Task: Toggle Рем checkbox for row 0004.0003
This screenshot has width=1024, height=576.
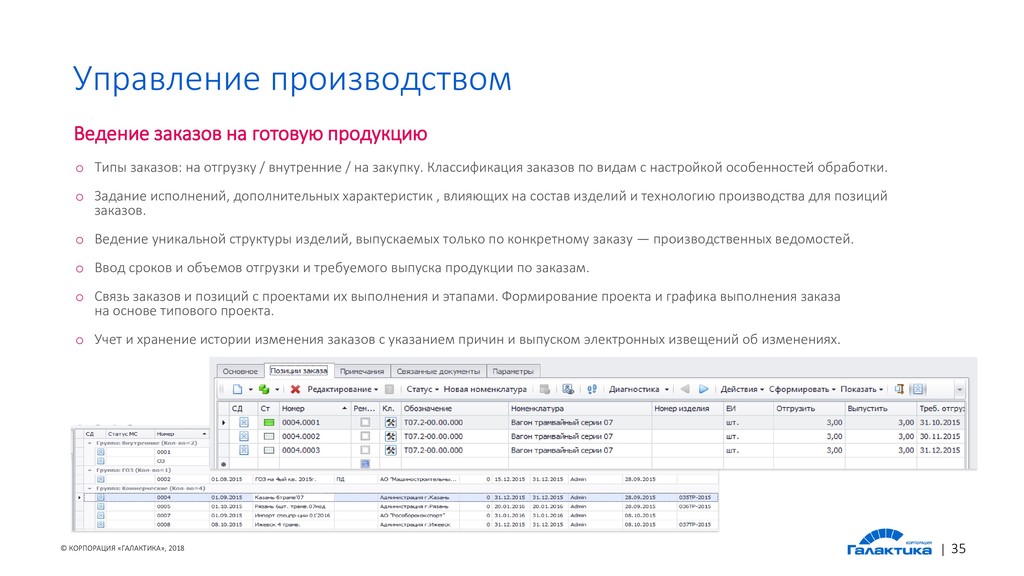Action: [x=365, y=450]
